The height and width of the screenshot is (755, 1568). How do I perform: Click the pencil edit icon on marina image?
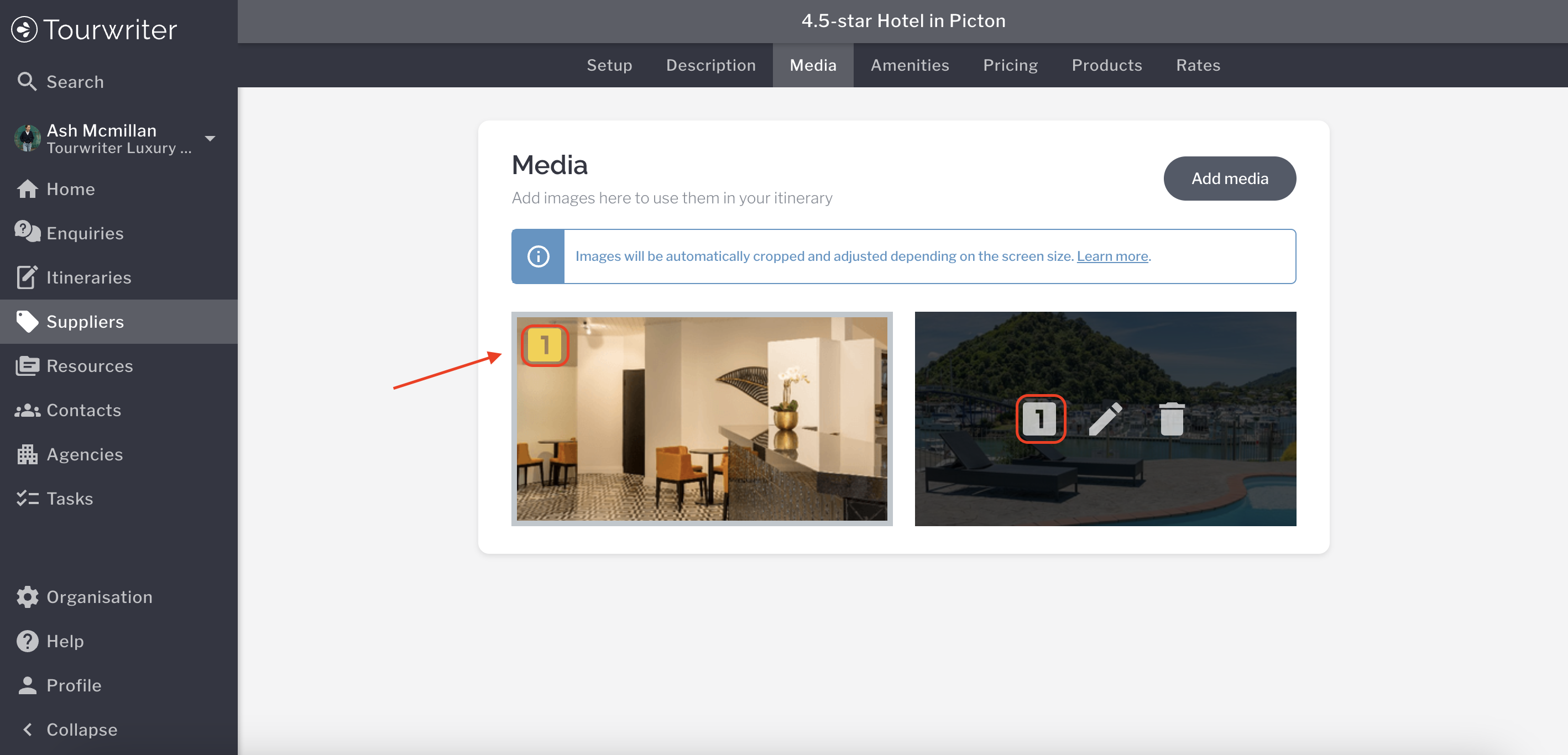pyautogui.click(x=1105, y=419)
